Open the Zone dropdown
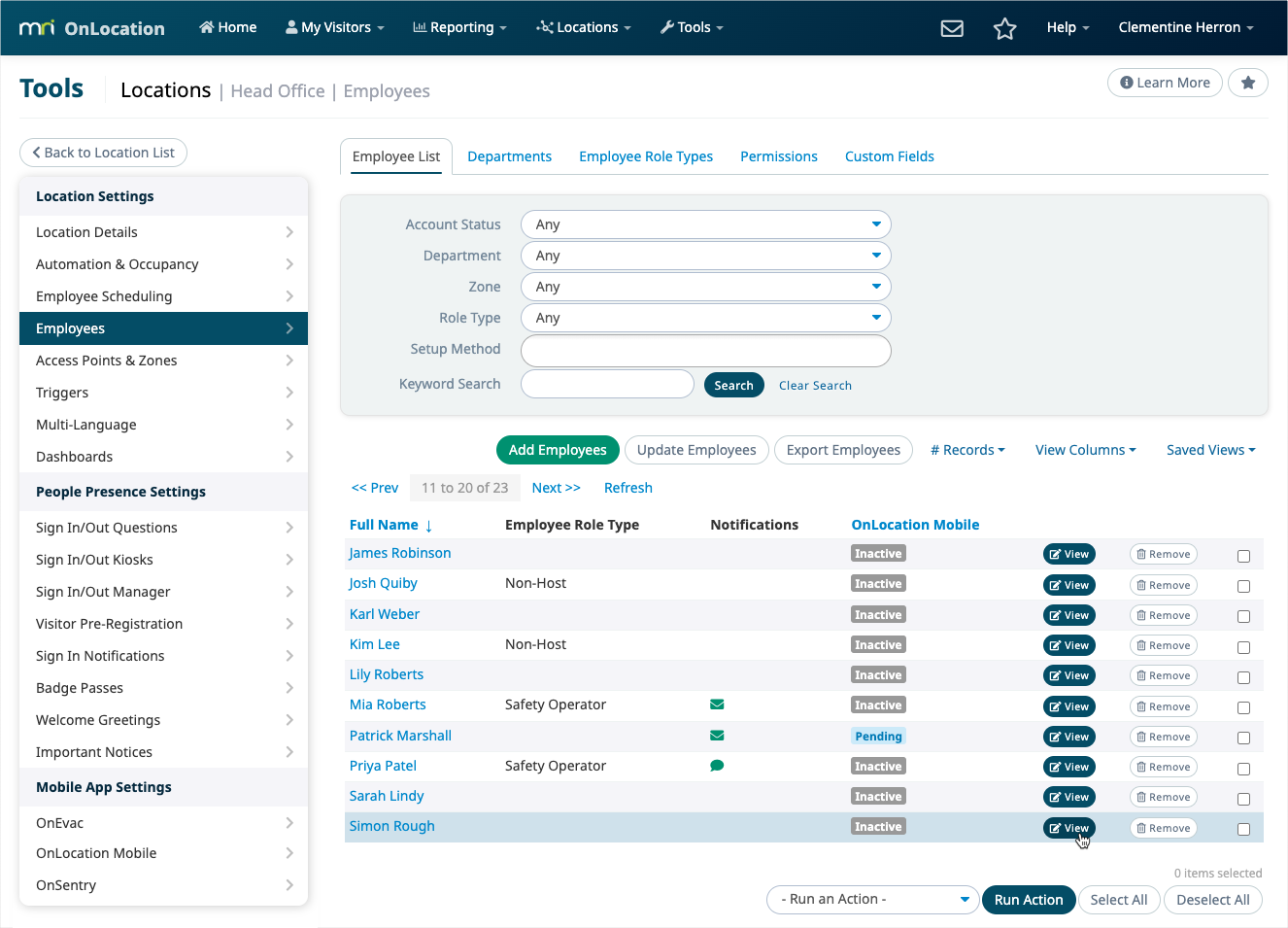 point(706,287)
